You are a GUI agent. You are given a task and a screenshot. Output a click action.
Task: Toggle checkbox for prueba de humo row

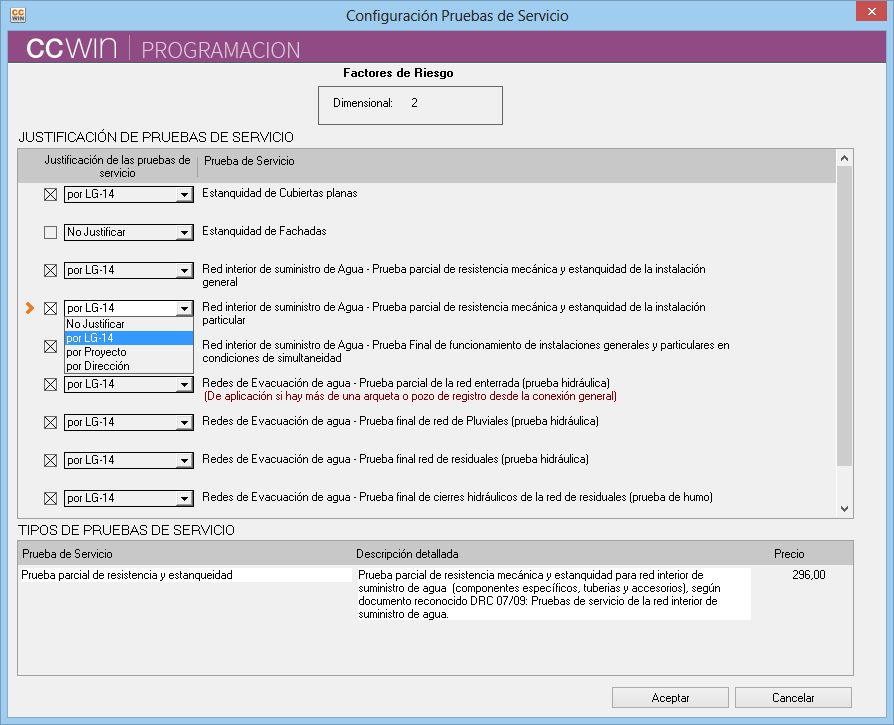(50, 499)
